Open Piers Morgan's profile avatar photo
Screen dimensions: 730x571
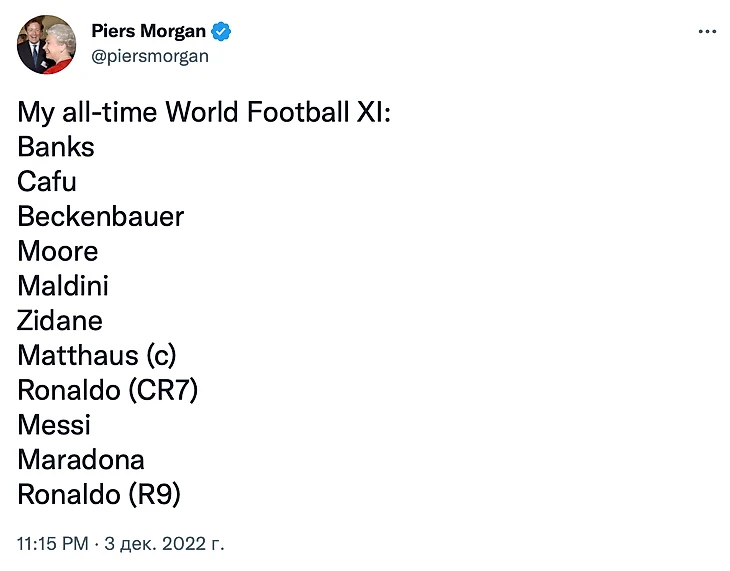46,44
